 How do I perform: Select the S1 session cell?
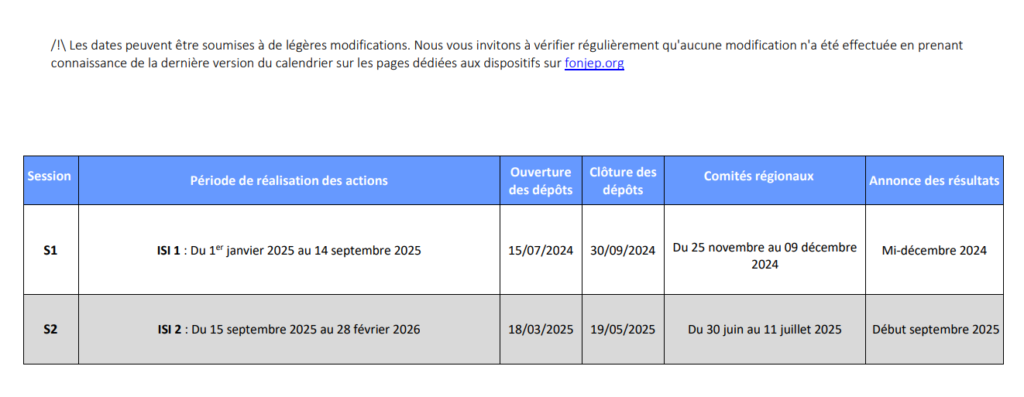point(51,250)
